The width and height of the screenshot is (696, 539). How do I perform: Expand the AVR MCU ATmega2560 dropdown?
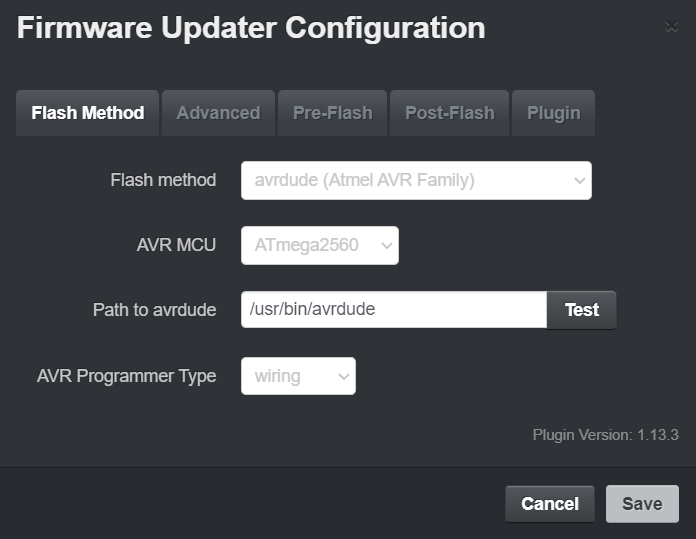(x=319, y=245)
